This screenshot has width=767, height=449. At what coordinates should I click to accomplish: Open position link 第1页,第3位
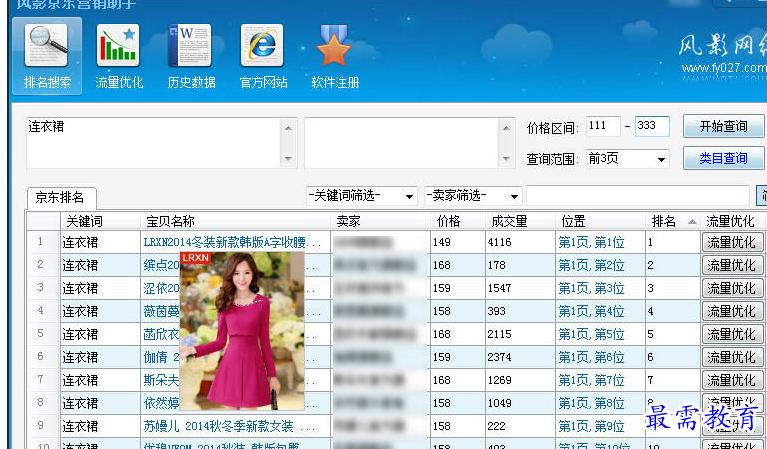point(591,288)
